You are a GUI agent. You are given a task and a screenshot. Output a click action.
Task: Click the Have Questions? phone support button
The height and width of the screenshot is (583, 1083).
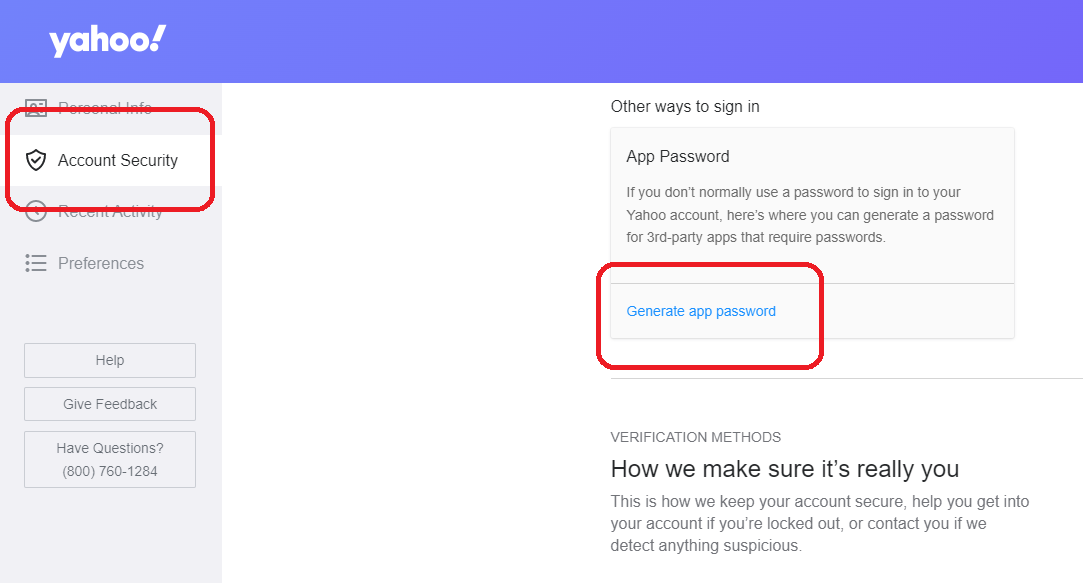[110, 459]
